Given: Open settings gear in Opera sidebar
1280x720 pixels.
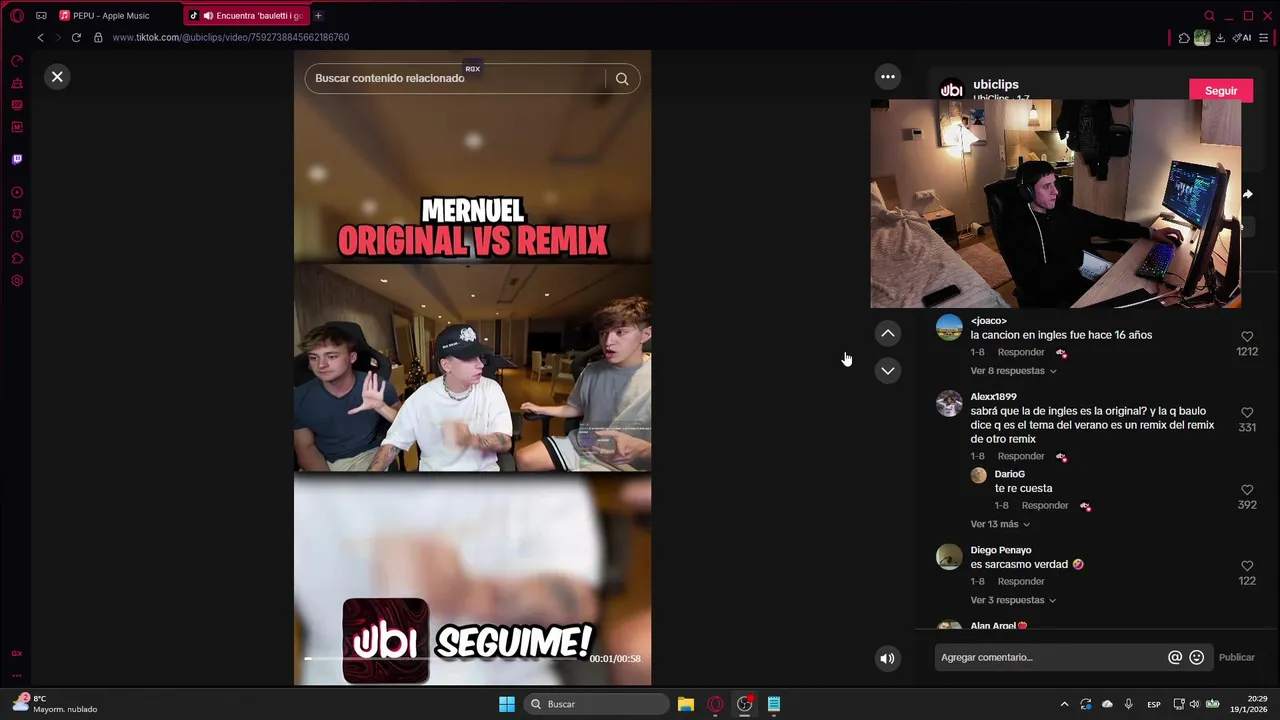Looking at the screenshot, I should click(x=17, y=280).
